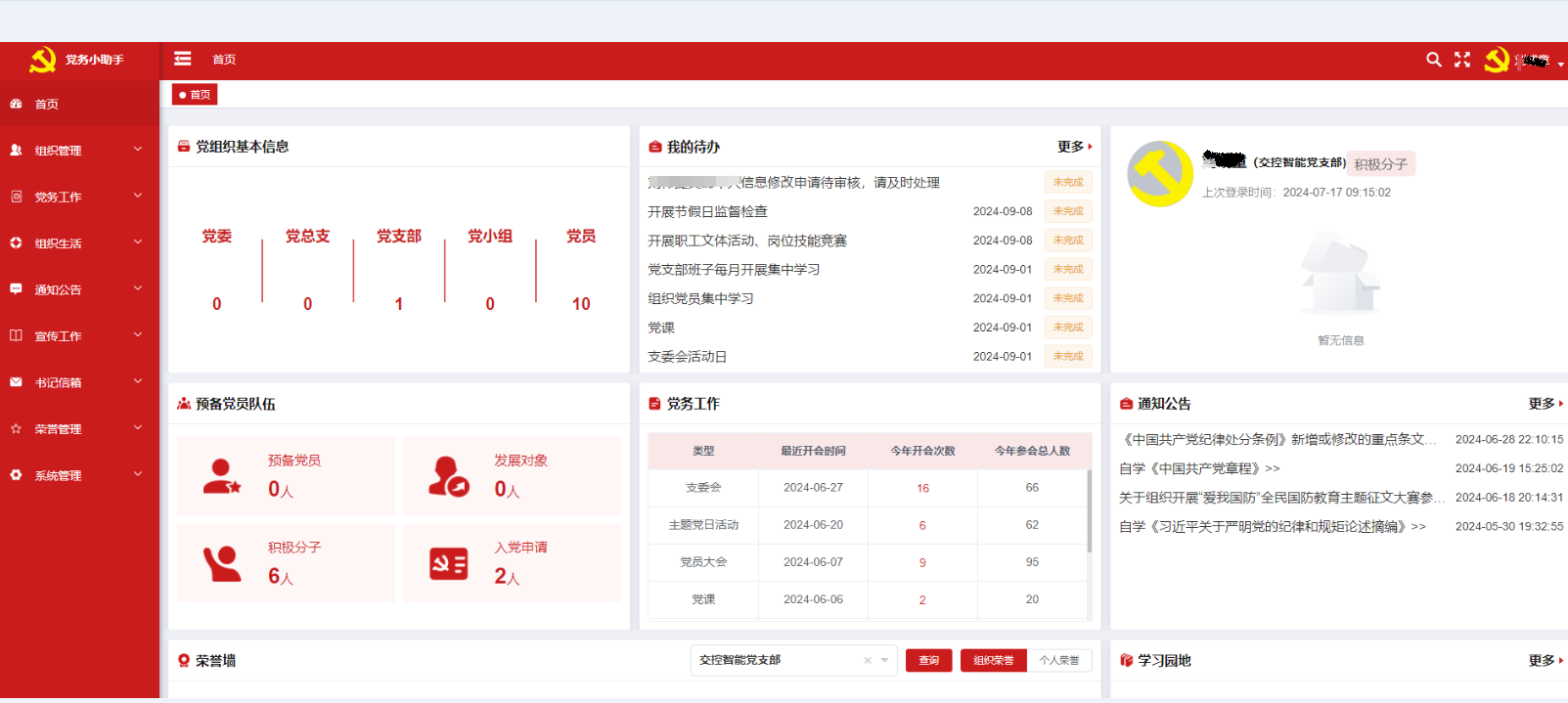Open todo 组织党员集中学习
The width and height of the screenshot is (1568, 703).
click(700, 298)
